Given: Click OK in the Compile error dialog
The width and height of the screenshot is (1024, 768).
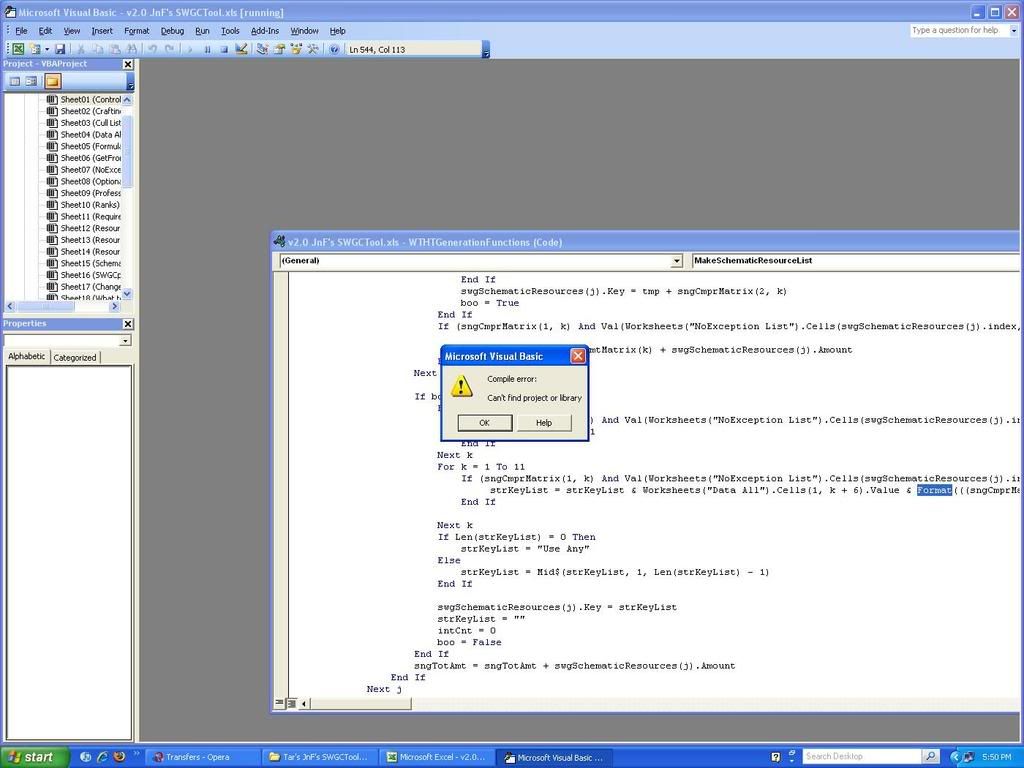Looking at the screenshot, I should point(485,423).
